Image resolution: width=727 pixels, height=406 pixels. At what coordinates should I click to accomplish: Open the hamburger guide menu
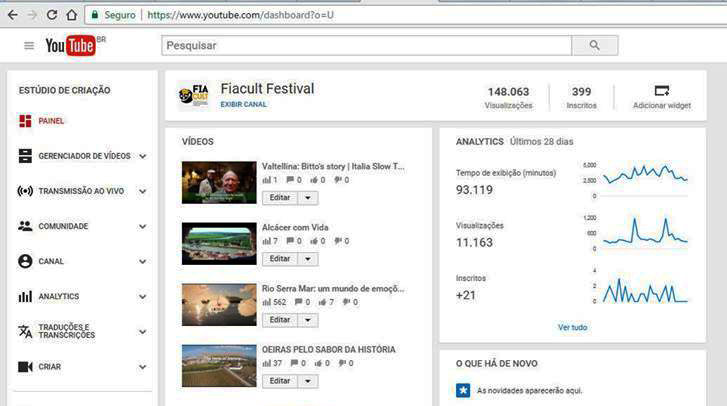point(29,45)
